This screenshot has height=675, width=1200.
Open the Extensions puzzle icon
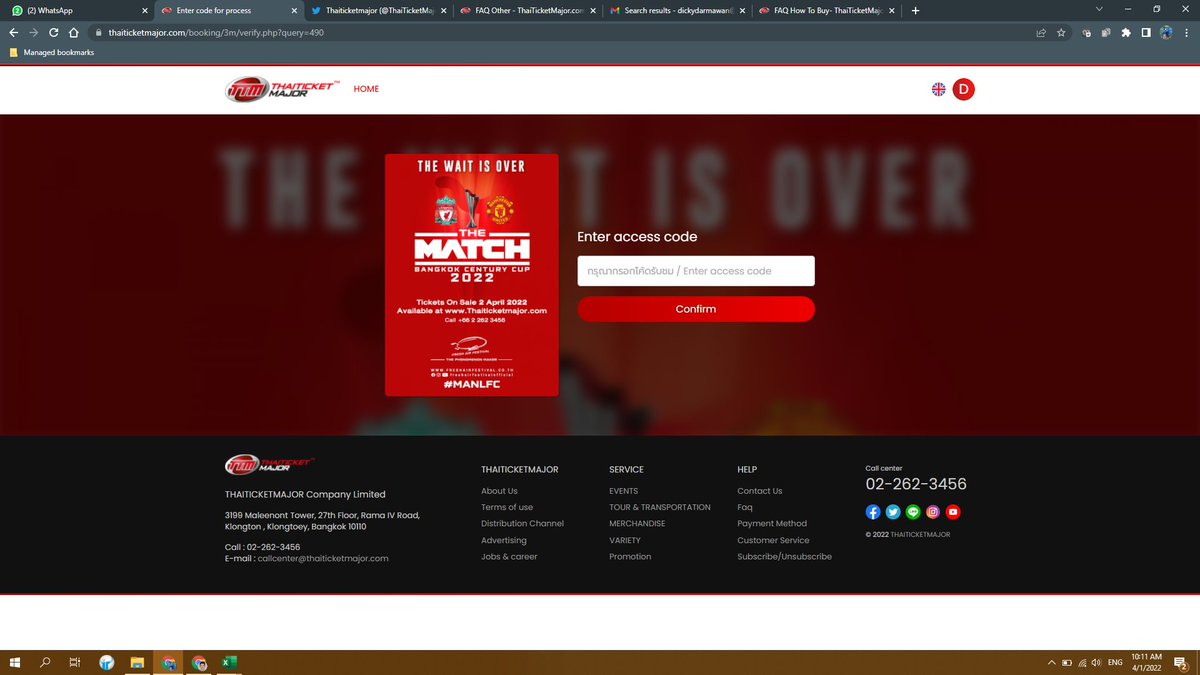click(1126, 32)
